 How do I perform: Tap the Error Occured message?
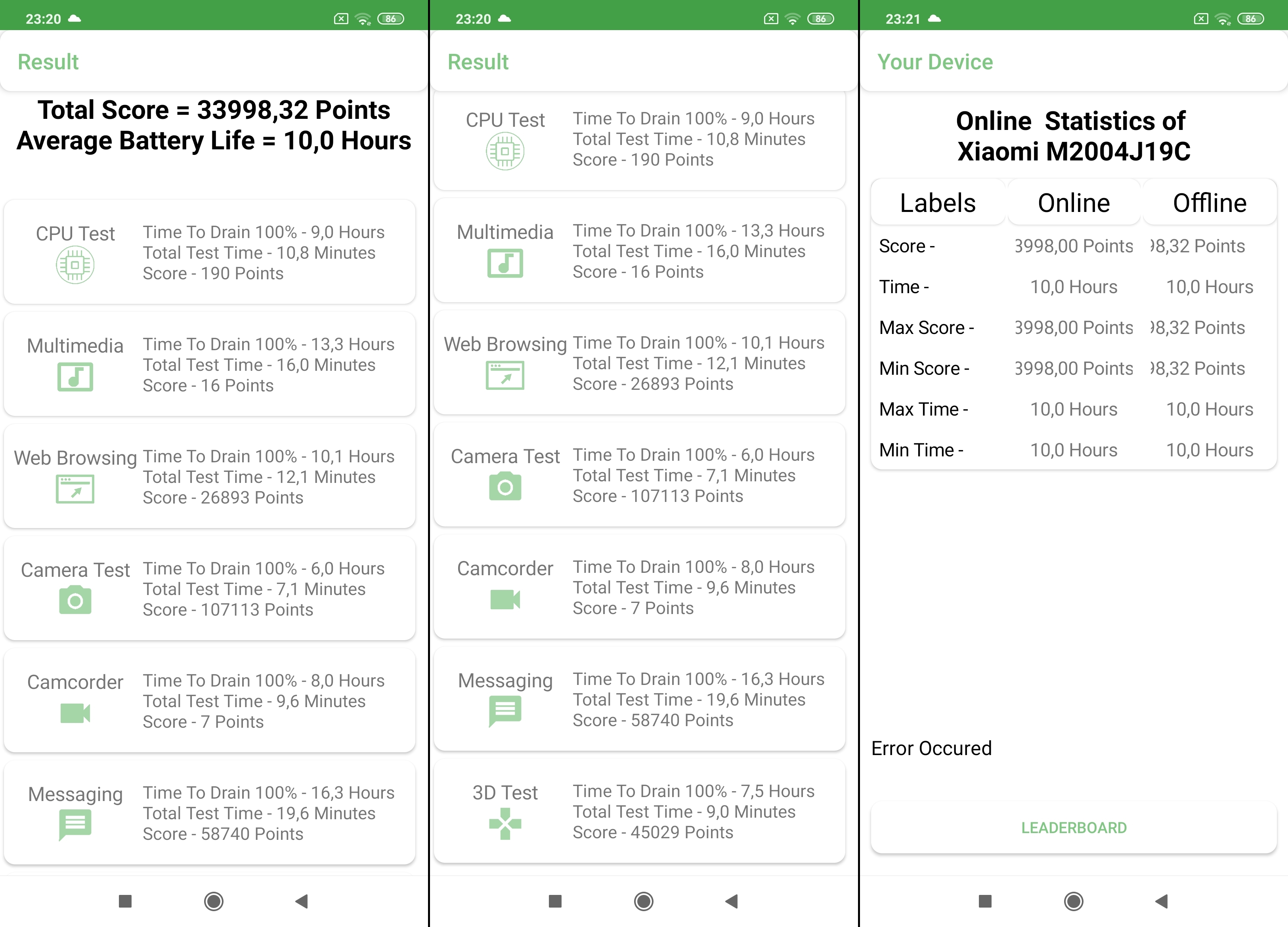click(x=931, y=748)
